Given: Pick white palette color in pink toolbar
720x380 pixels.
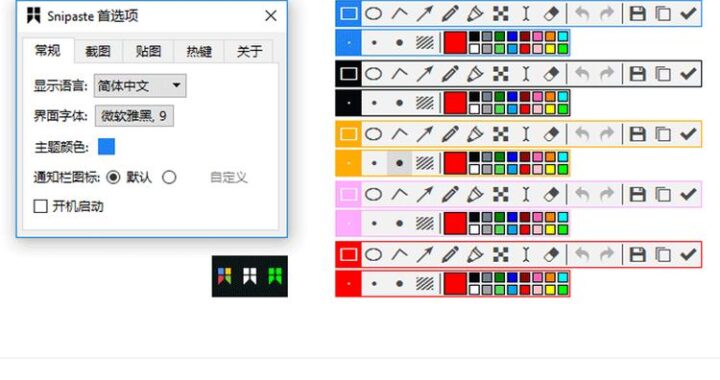Looking at the screenshot, I should (x=474, y=229).
